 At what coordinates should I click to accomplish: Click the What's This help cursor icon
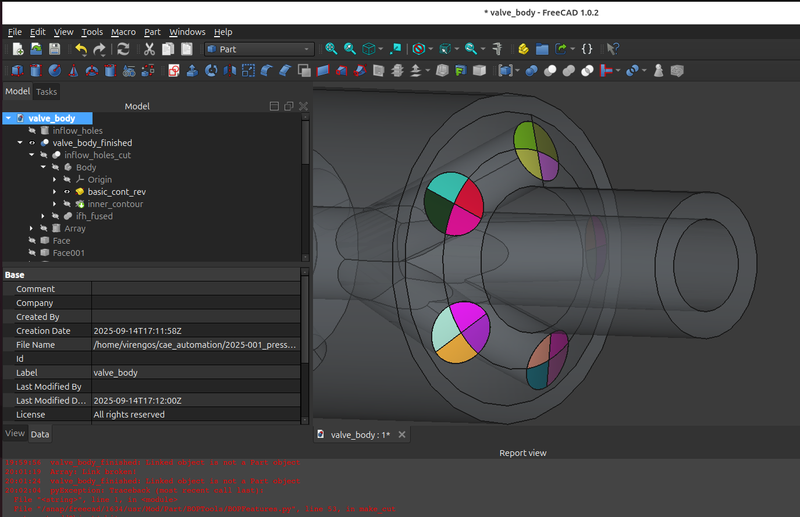click(613, 49)
